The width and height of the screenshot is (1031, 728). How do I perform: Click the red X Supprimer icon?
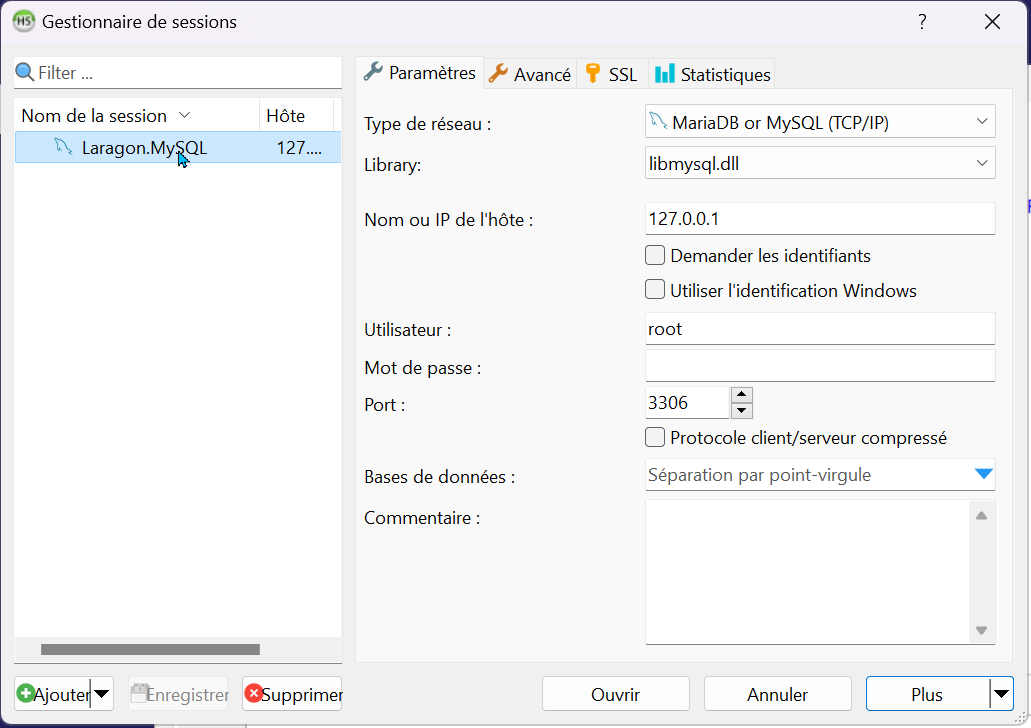click(x=254, y=694)
